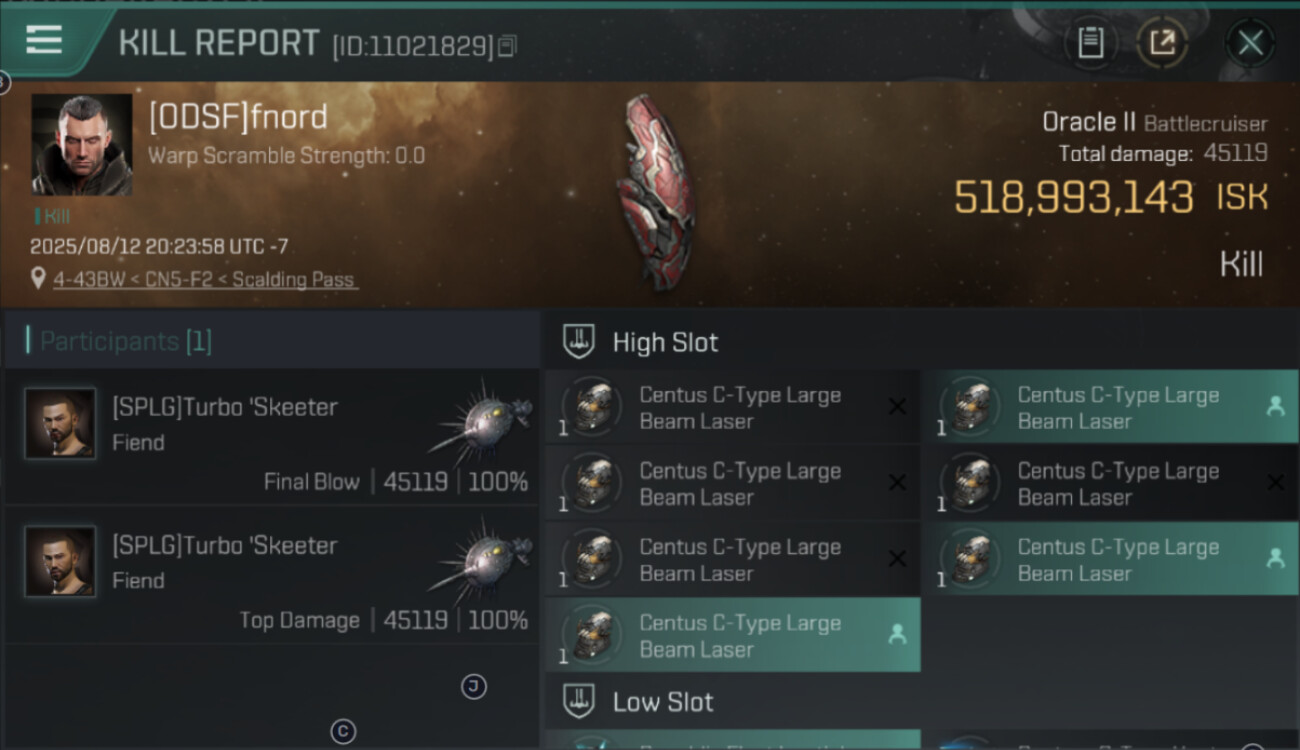This screenshot has height=750, width=1300.
Task: Open Final Blow participant's portrait
Action: pyautogui.click(x=60, y=423)
